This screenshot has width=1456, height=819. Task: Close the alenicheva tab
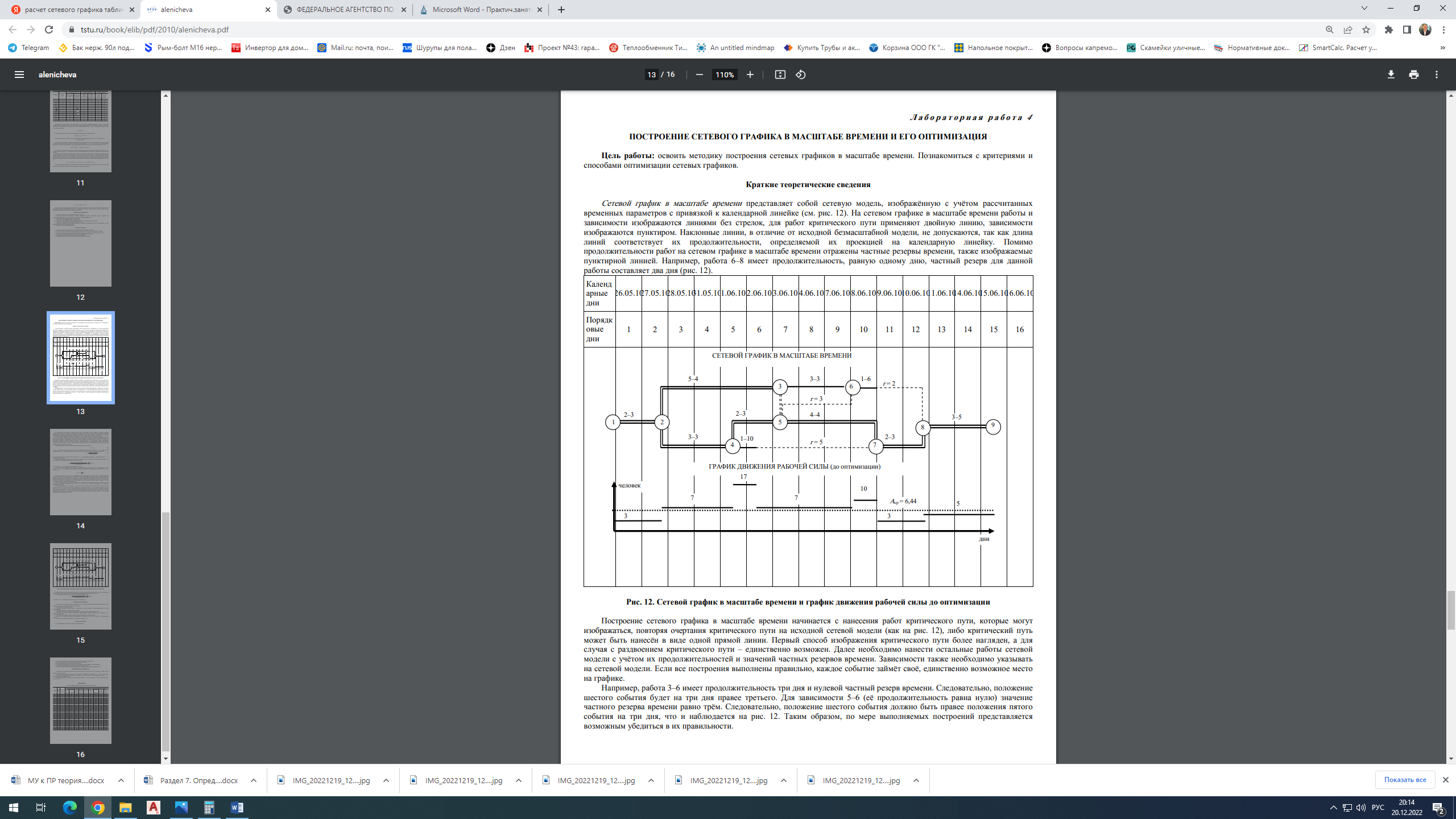click(268, 10)
